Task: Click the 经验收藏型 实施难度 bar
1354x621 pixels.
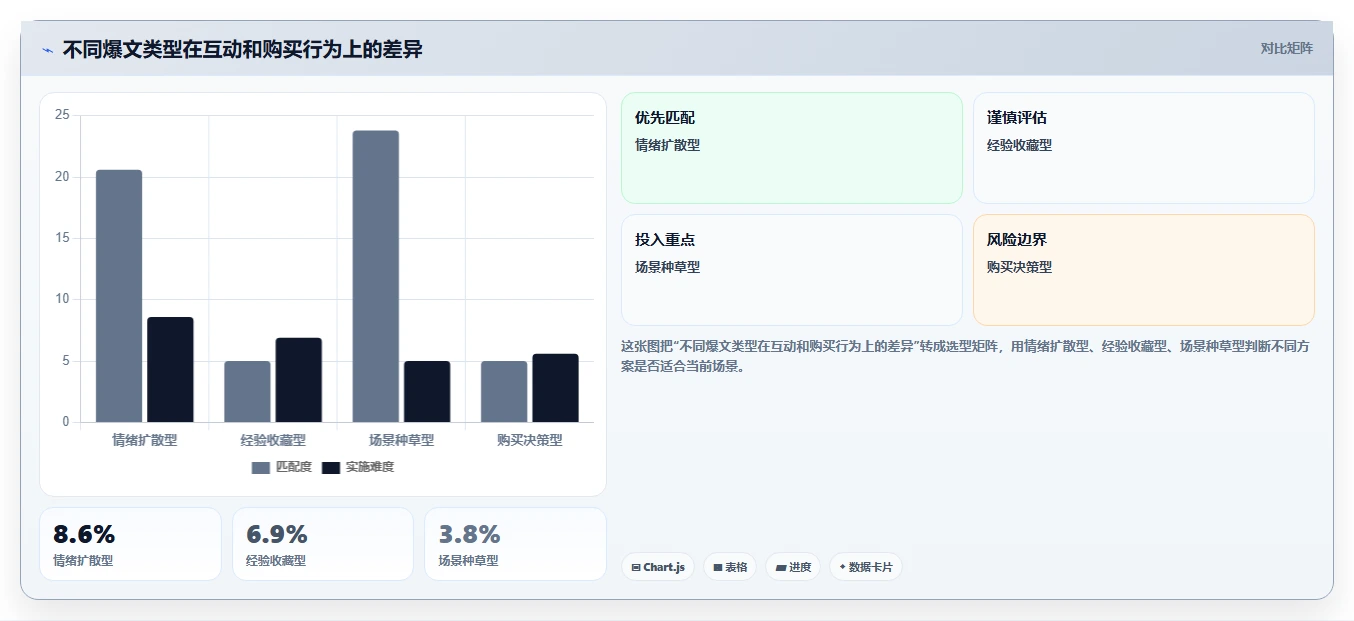Action: click(x=299, y=380)
